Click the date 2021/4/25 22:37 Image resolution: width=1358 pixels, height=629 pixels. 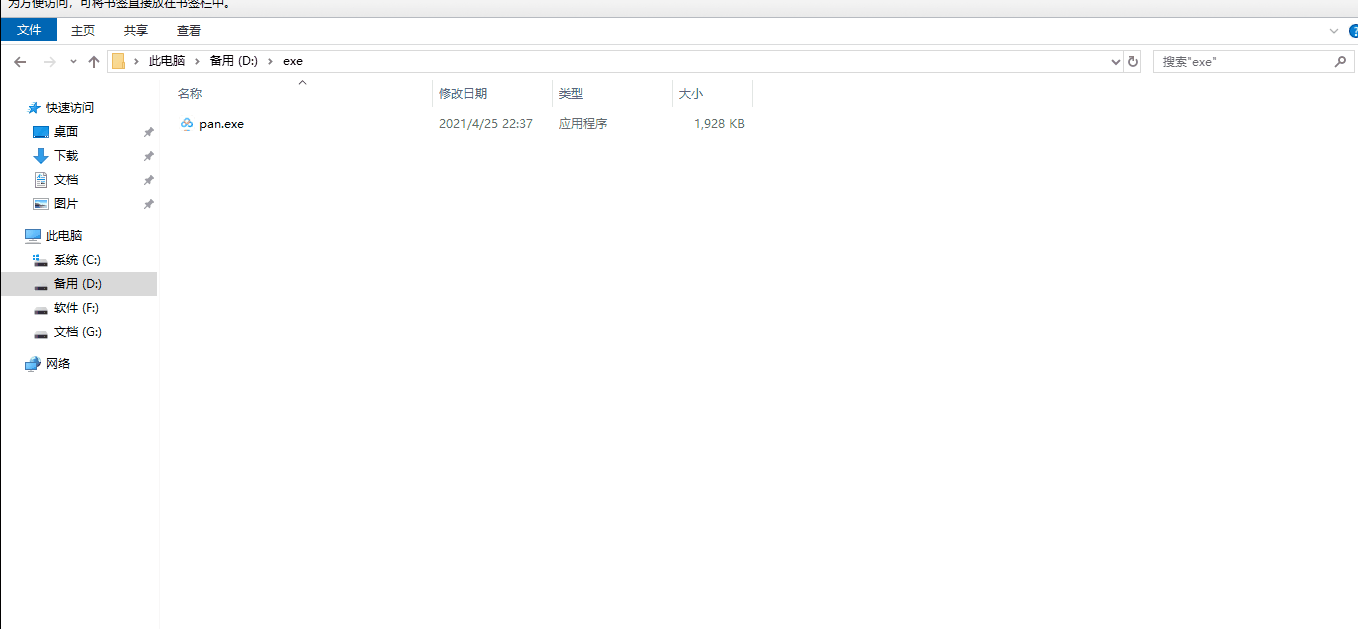pyautogui.click(x=485, y=124)
